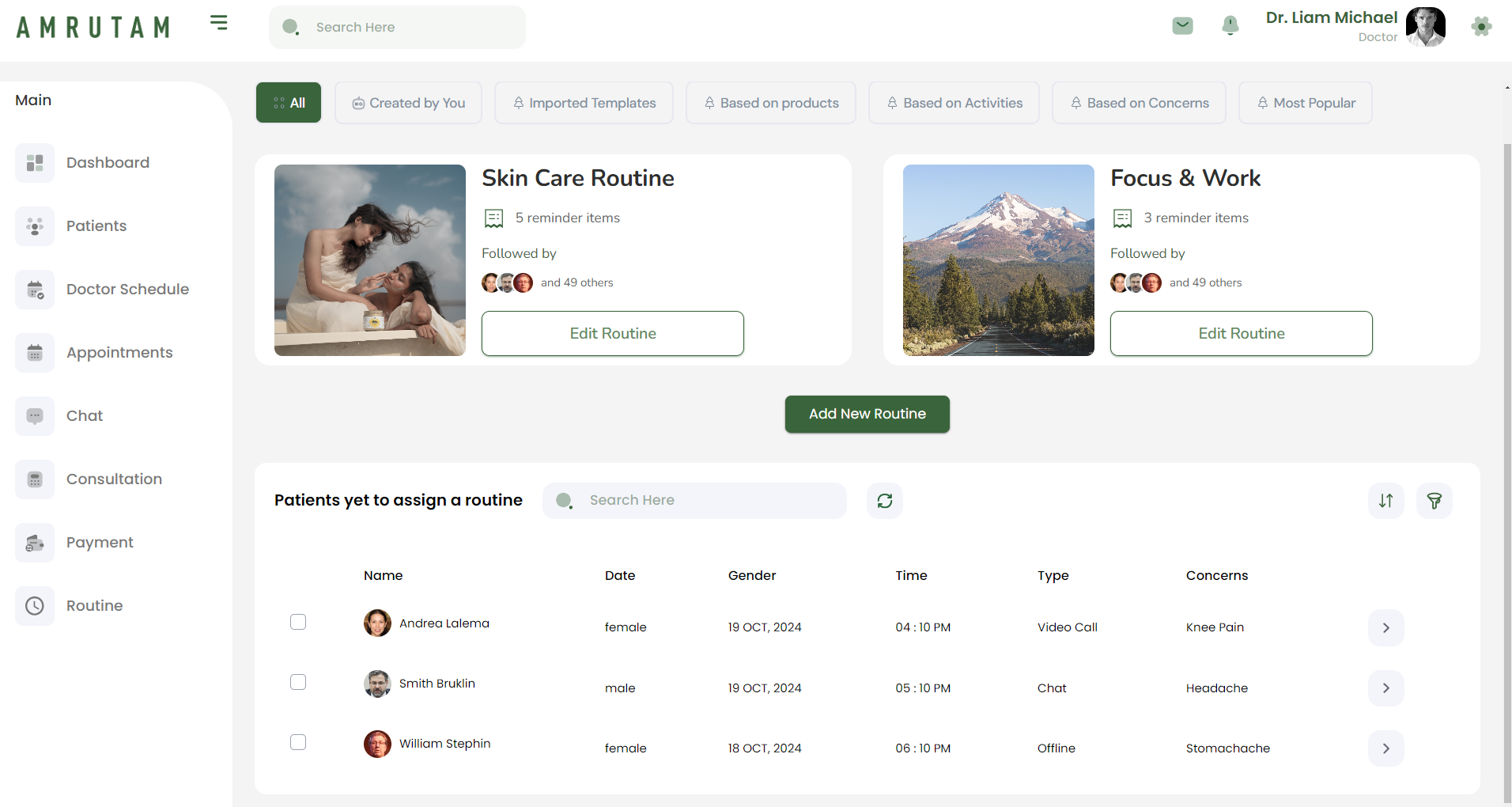Click William Stephin's avatar

pos(377,744)
